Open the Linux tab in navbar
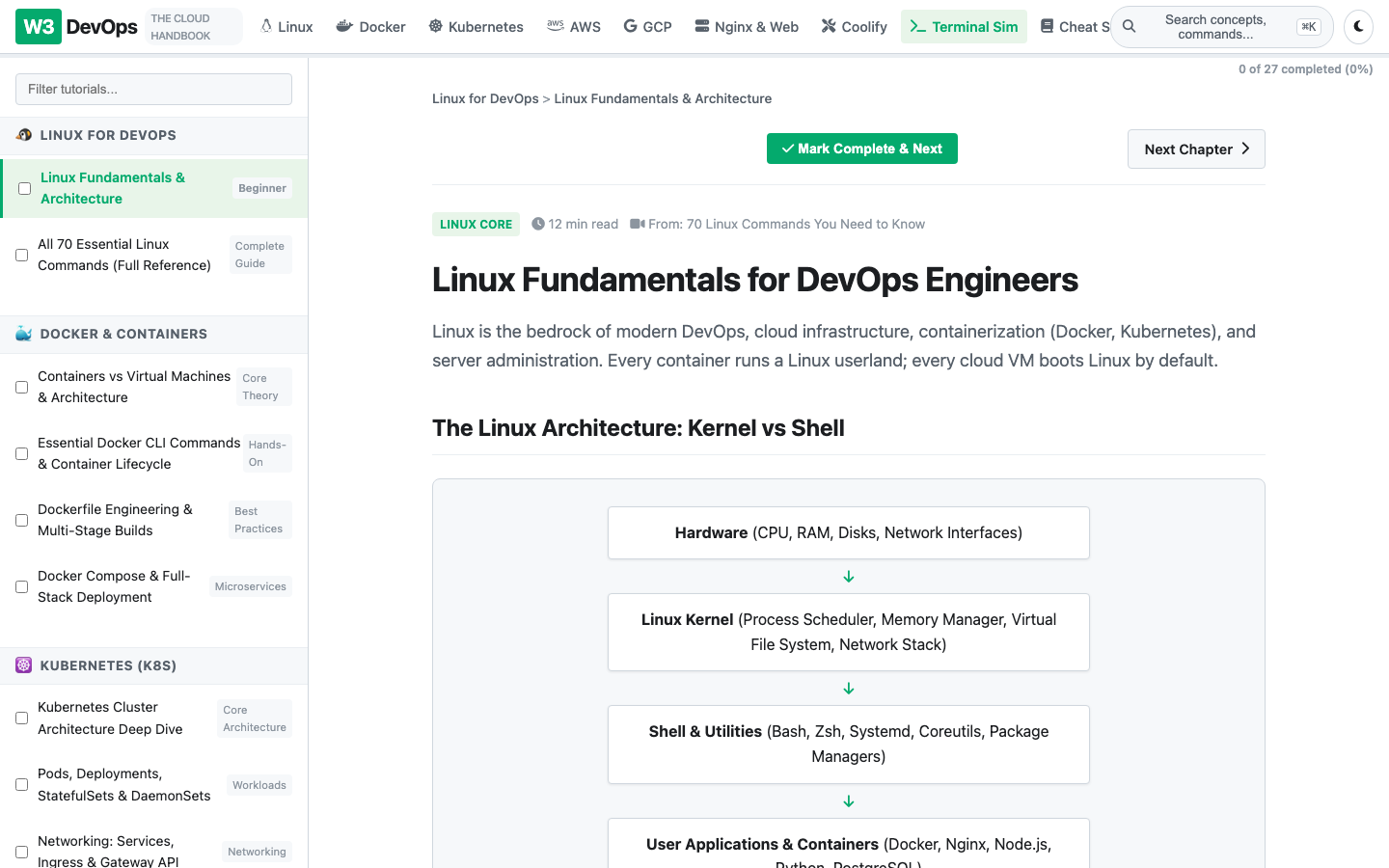1389x868 pixels. pyautogui.click(x=286, y=27)
